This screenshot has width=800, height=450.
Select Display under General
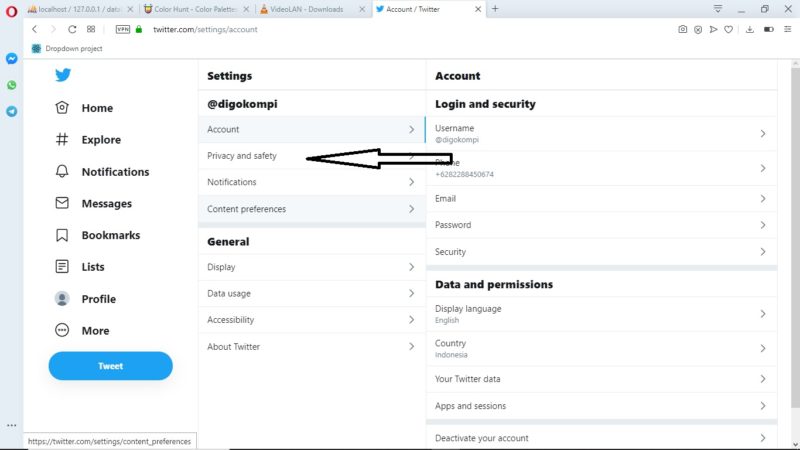(x=312, y=267)
